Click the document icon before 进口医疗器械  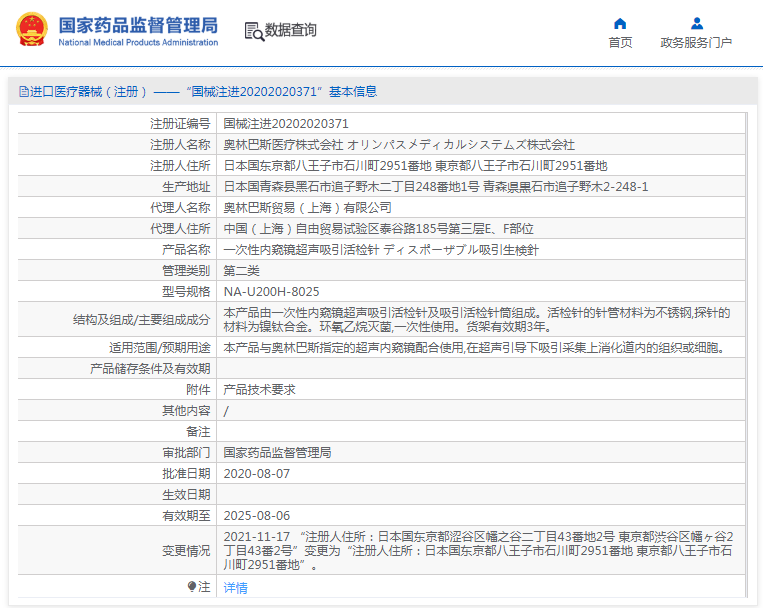[23, 92]
